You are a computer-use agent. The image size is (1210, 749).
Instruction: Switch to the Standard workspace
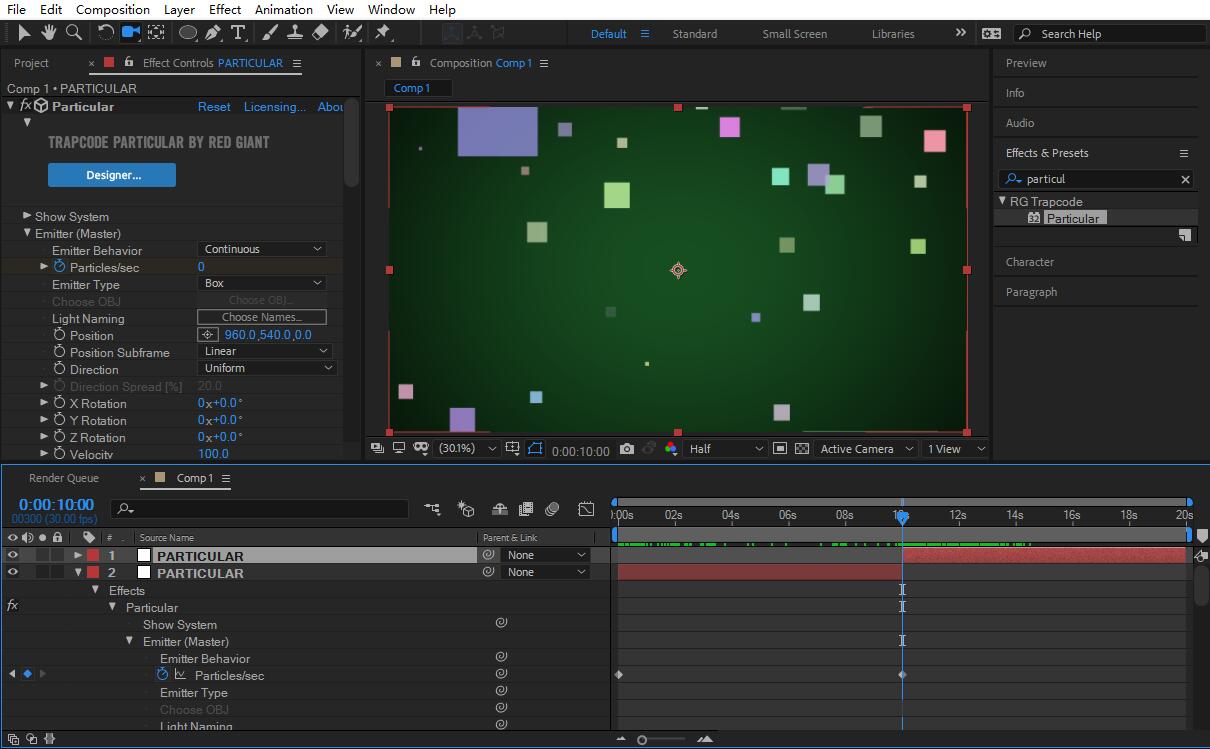pos(695,33)
